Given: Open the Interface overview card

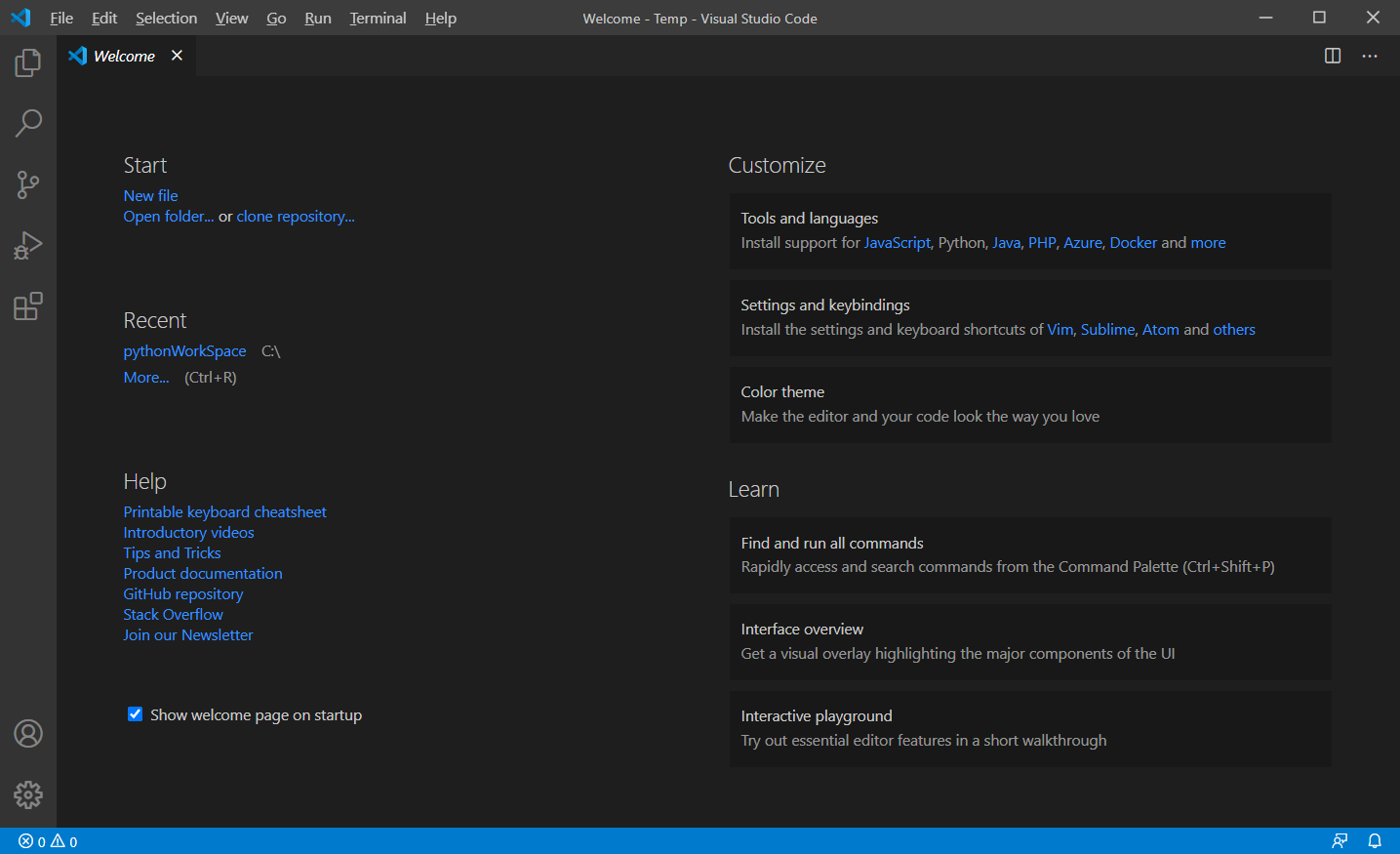Looking at the screenshot, I should [1030, 641].
